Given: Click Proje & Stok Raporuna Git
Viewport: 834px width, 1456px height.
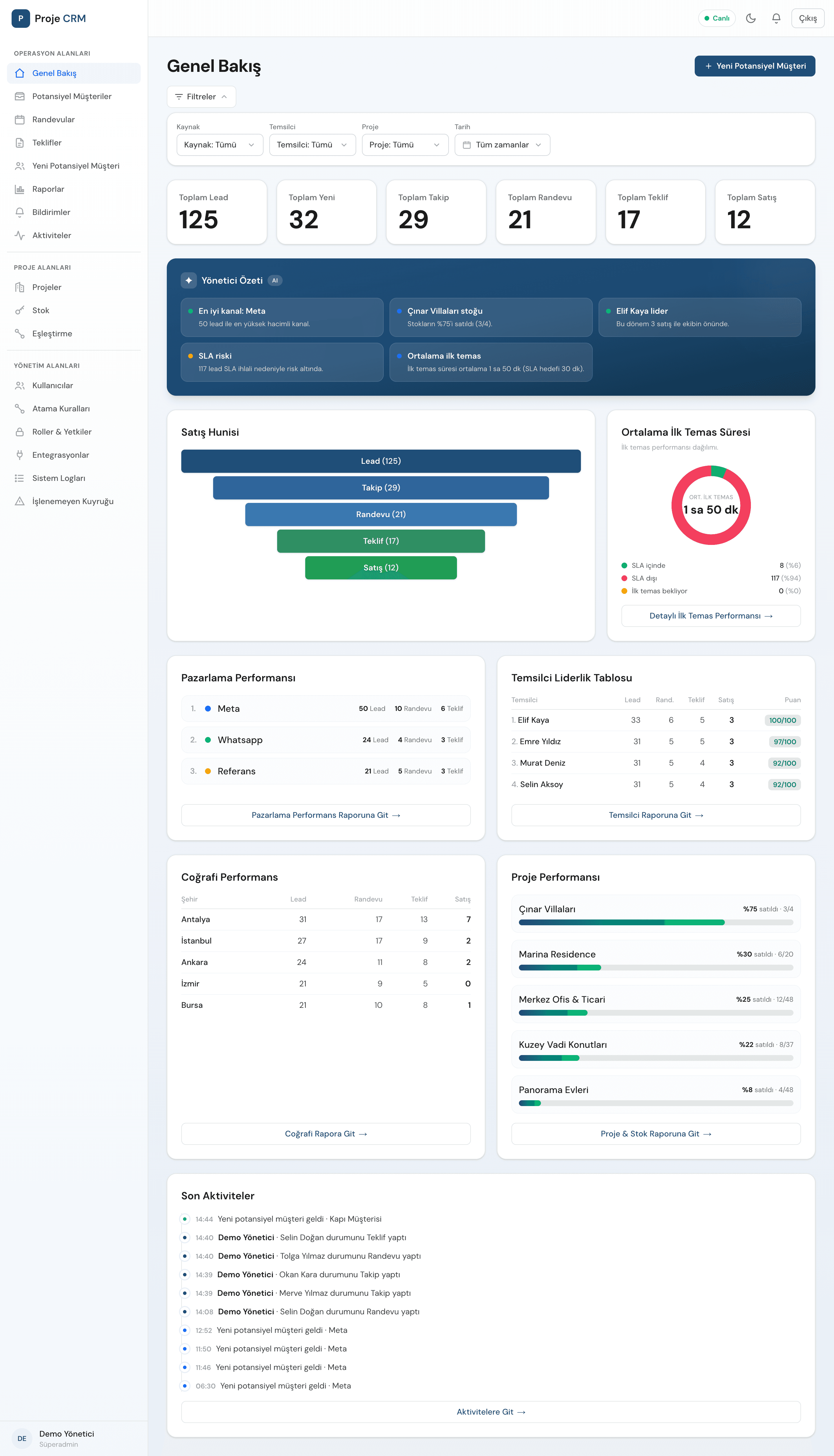Looking at the screenshot, I should pyautogui.click(x=656, y=1134).
